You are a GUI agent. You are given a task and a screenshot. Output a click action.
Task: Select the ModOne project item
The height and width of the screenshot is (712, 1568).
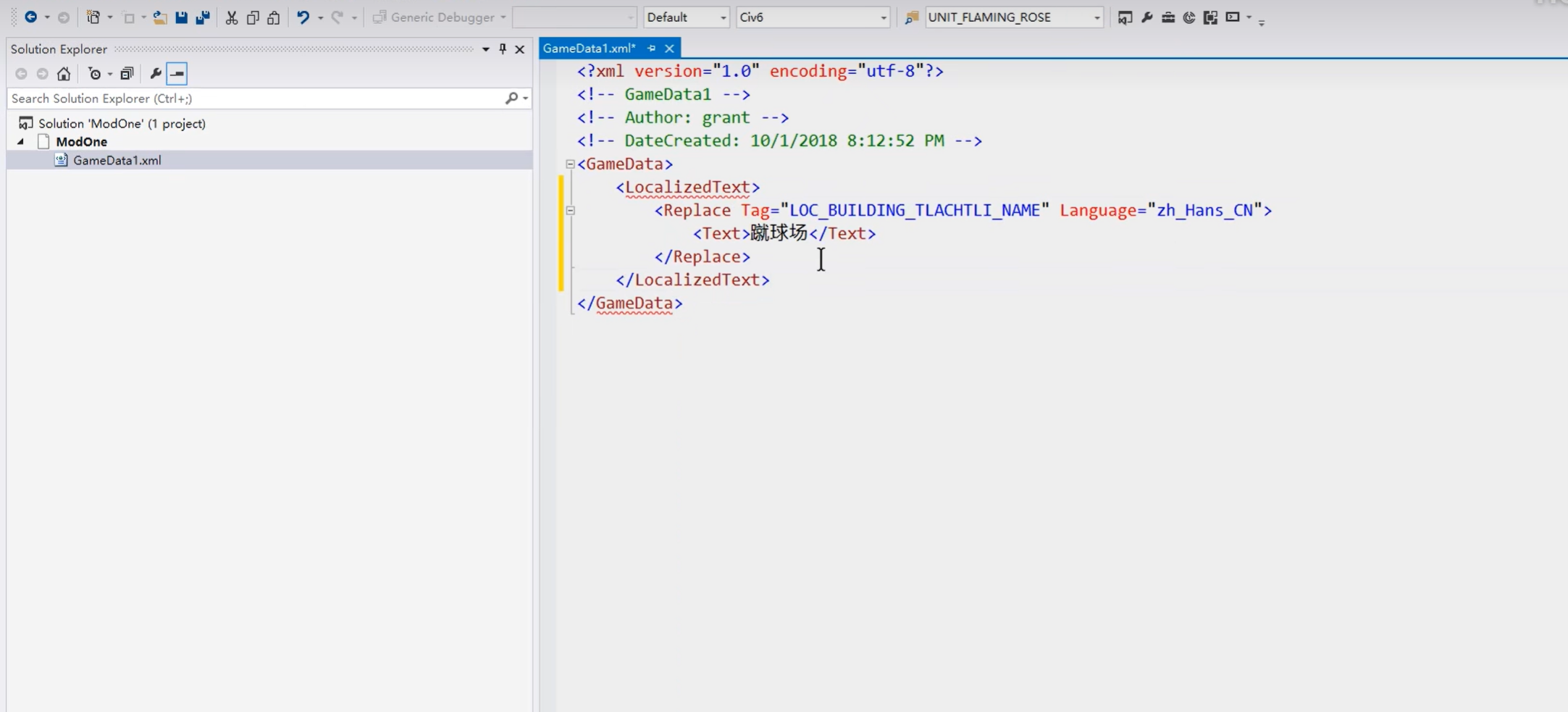point(82,141)
